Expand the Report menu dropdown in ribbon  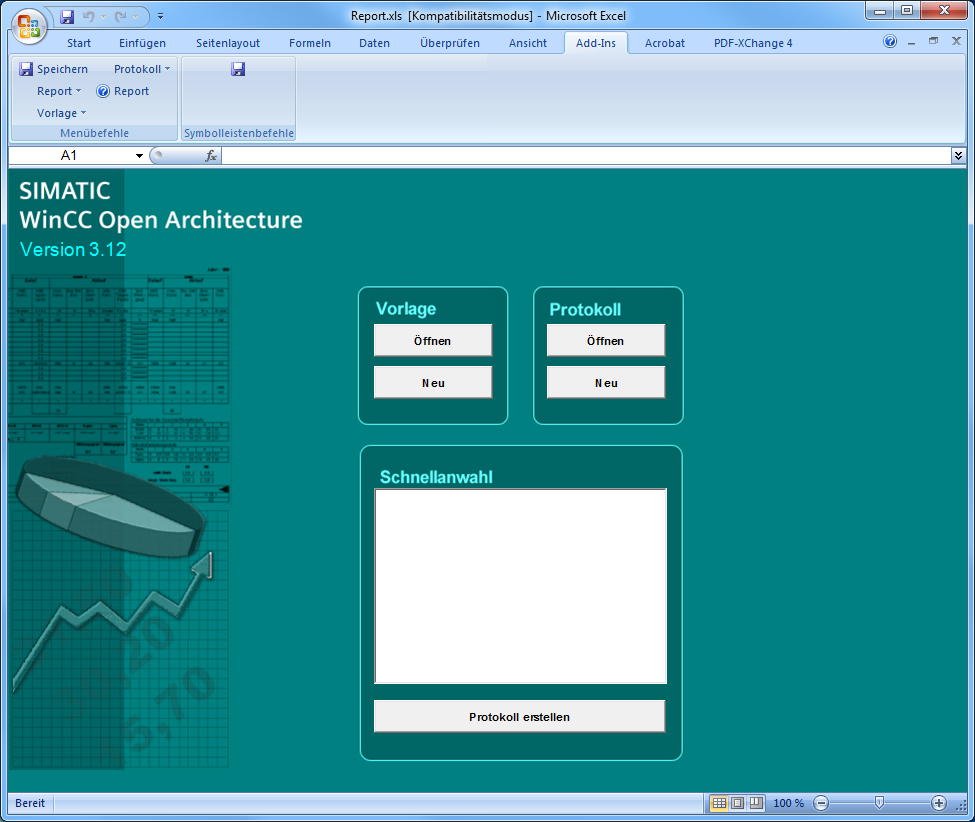click(x=58, y=91)
